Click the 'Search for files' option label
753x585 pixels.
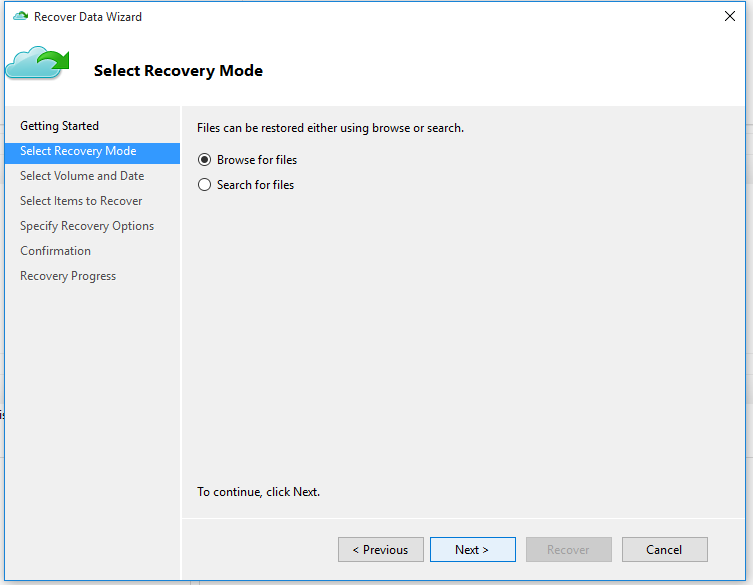tap(255, 185)
